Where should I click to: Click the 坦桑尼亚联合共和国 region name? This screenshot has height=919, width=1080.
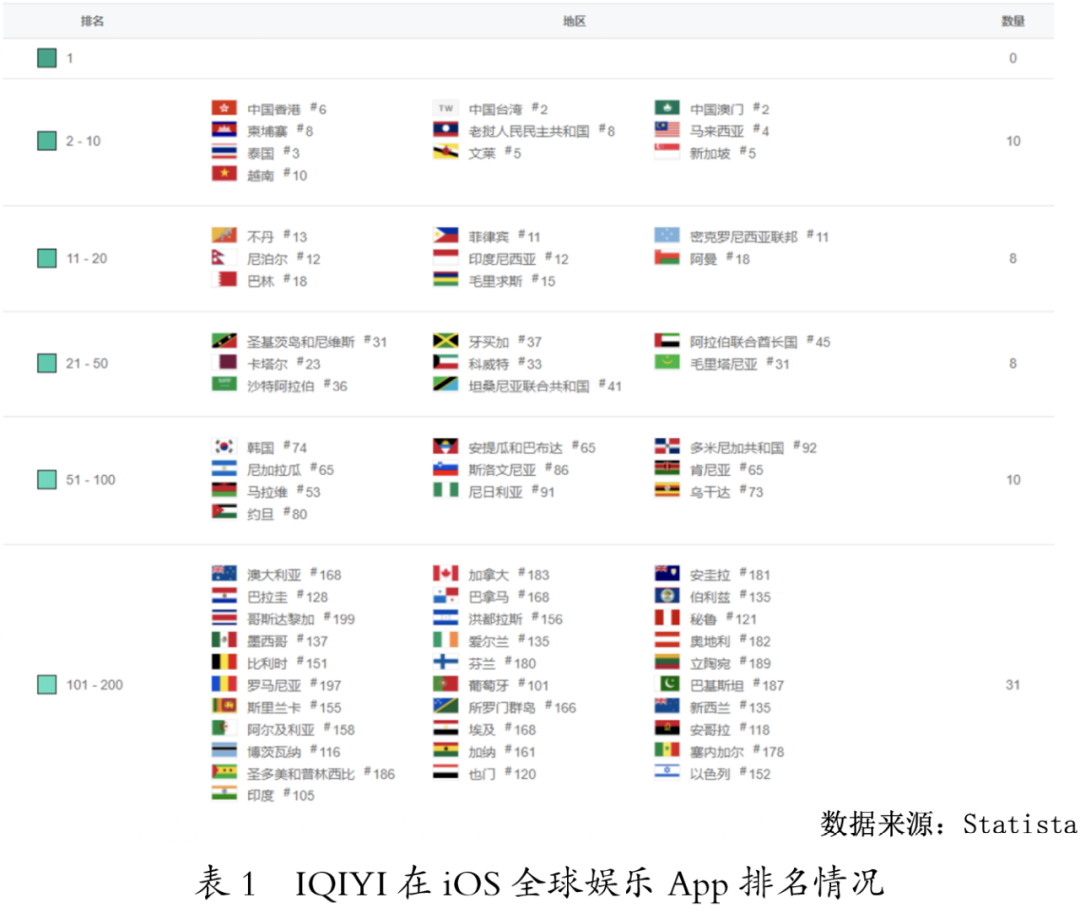[x=529, y=386]
